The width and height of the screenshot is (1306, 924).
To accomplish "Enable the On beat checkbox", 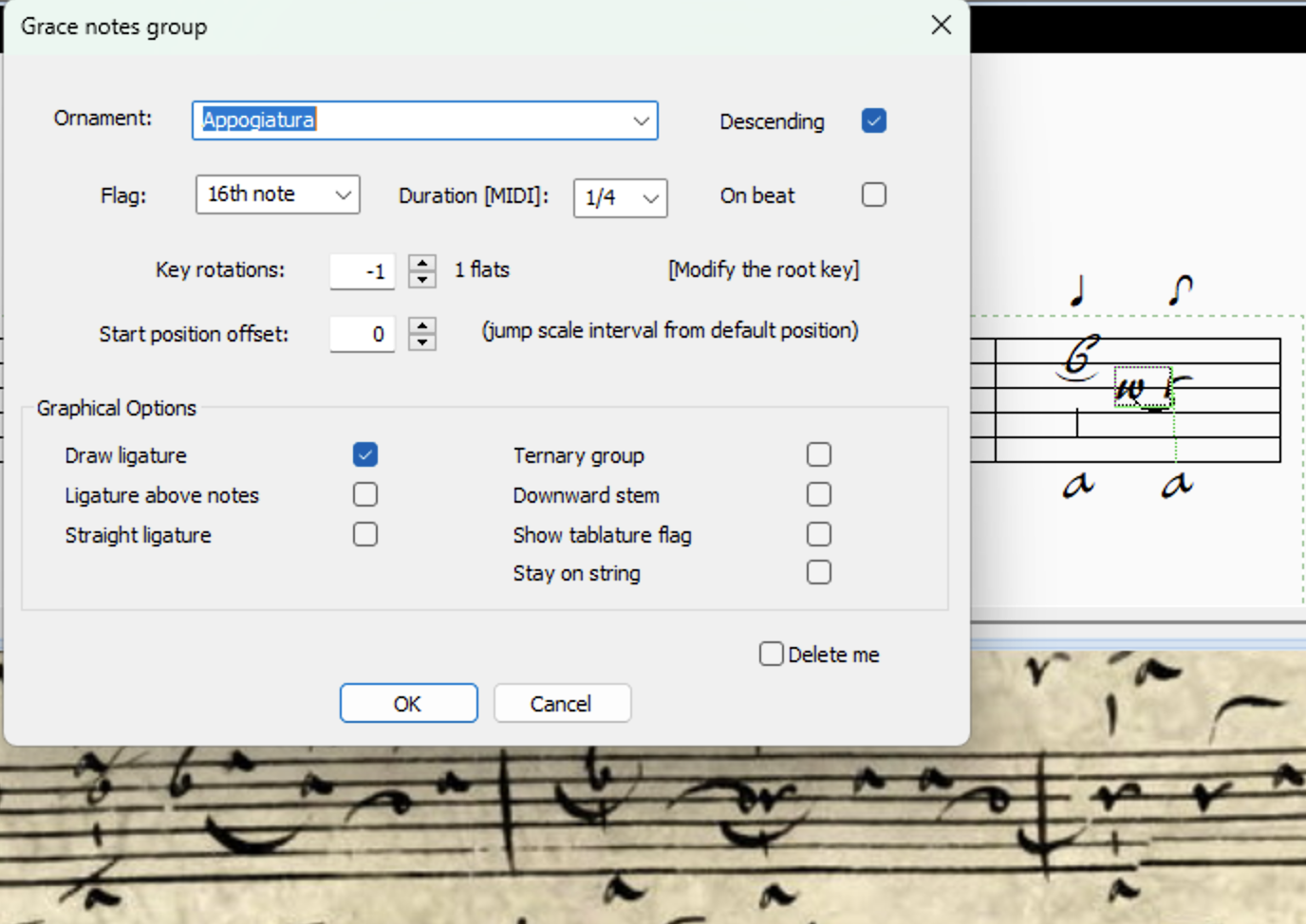I will coord(873,195).
